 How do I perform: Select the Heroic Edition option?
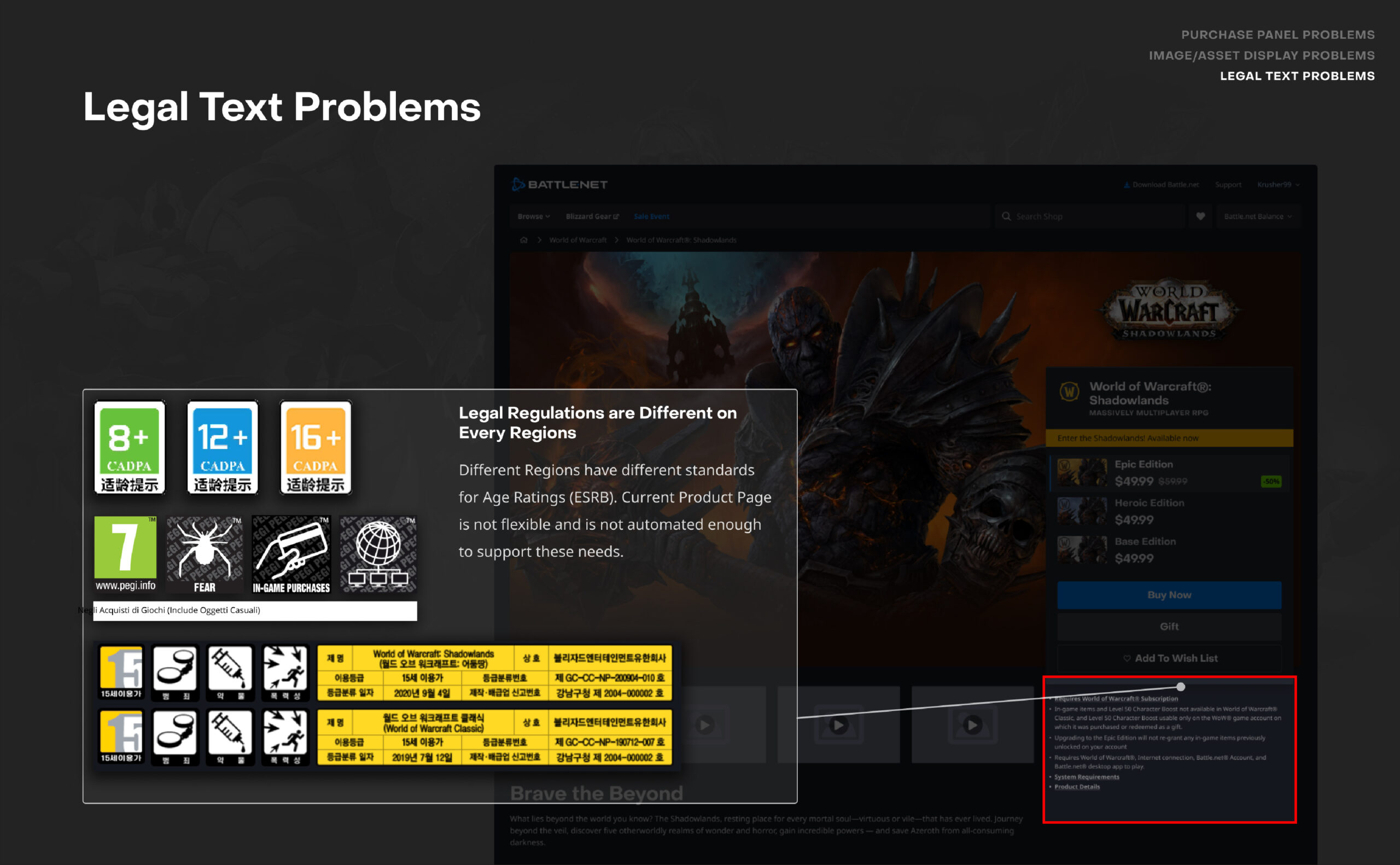coord(1169,511)
